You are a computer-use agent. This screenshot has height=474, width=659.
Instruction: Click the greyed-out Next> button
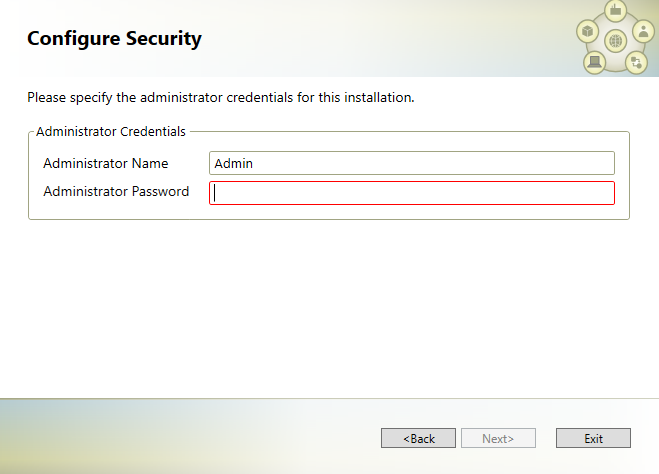tap(498, 438)
